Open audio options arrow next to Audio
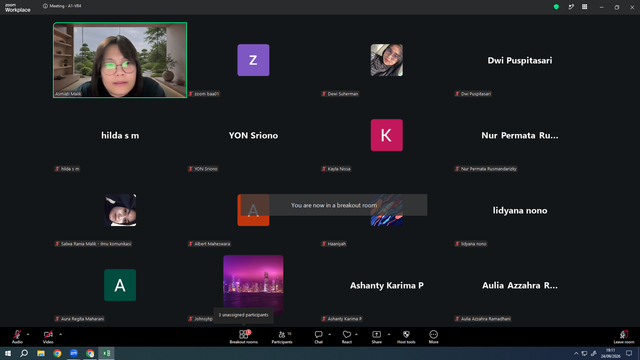 tap(28, 334)
